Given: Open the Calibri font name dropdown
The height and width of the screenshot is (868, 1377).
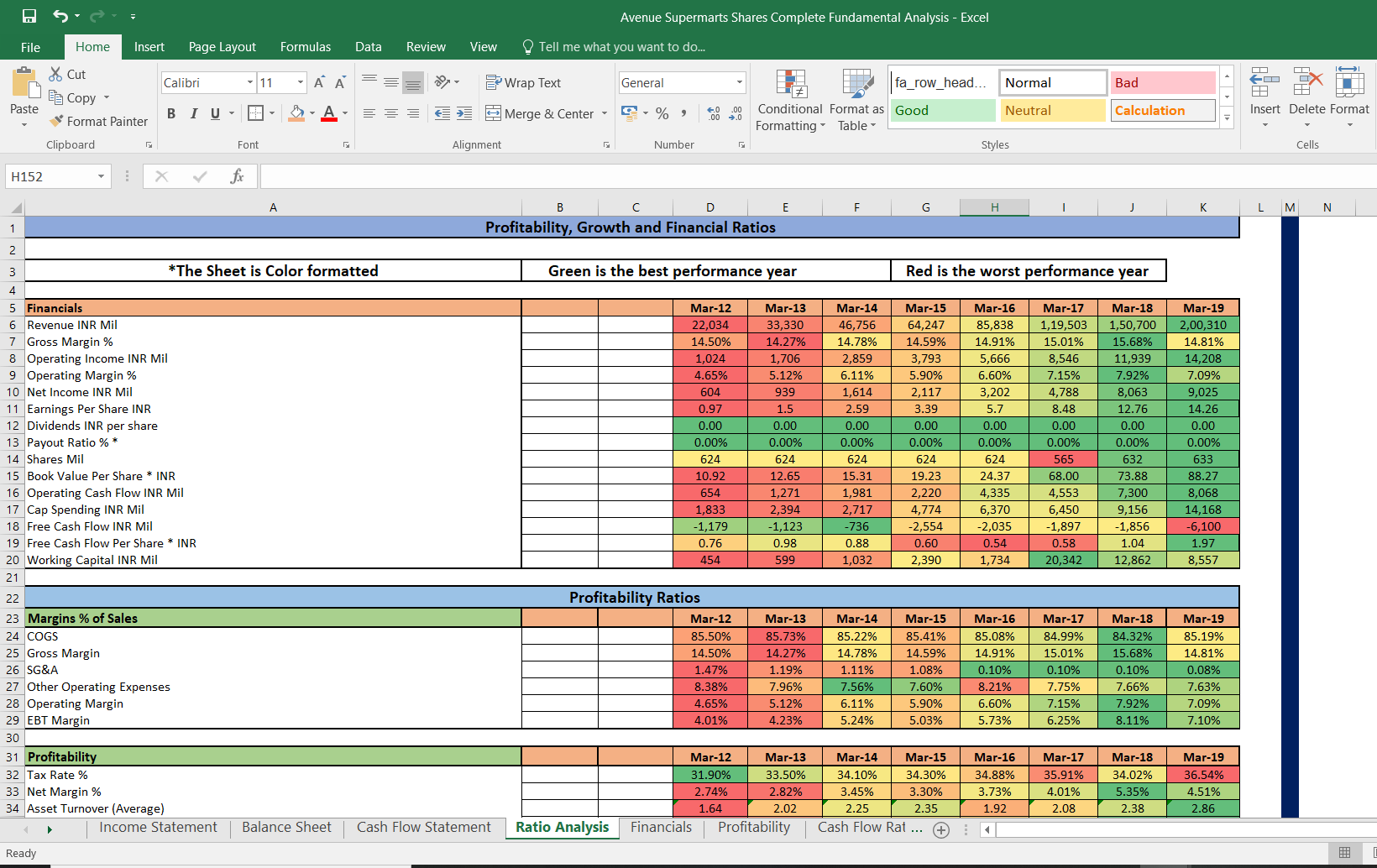Looking at the screenshot, I should point(250,82).
